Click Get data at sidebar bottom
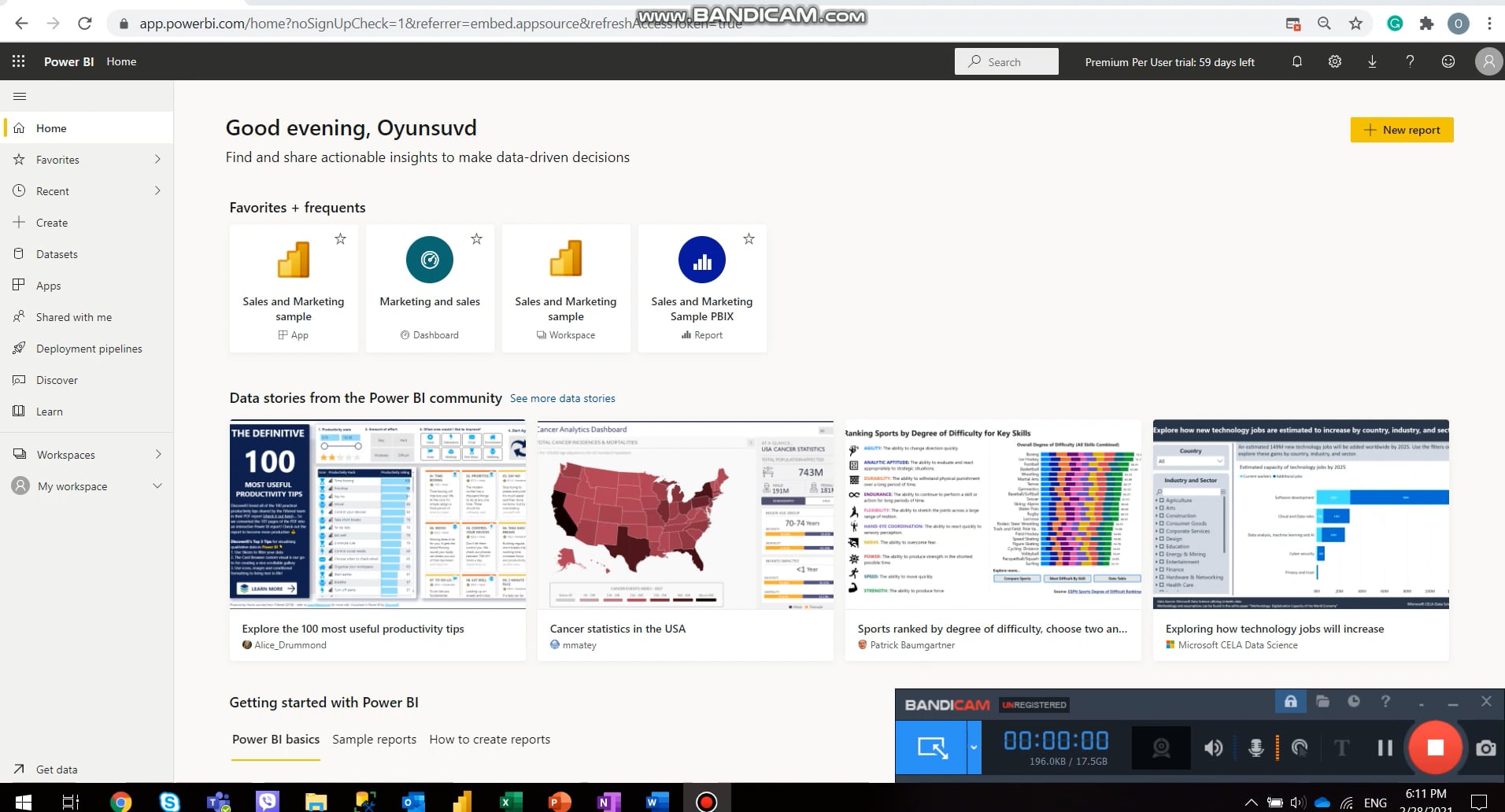Screen dimensions: 1505x812 (87, 769)
